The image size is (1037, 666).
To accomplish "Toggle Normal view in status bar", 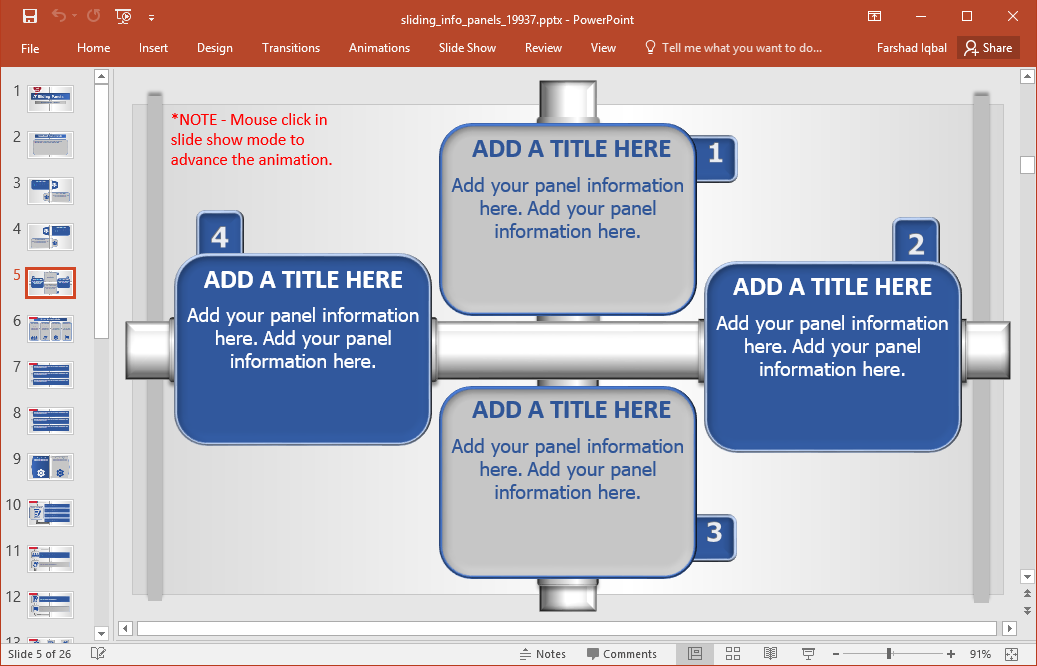I will click(695, 654).
